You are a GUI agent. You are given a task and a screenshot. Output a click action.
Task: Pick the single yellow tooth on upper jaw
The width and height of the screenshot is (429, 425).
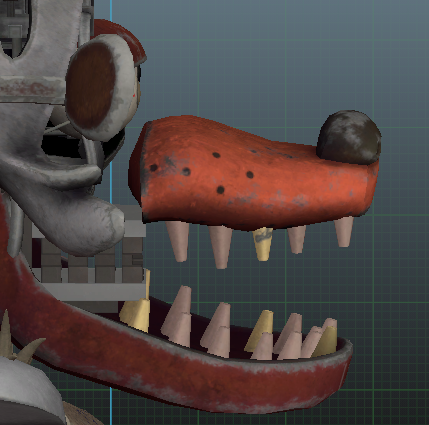click(x=263, y=244)
